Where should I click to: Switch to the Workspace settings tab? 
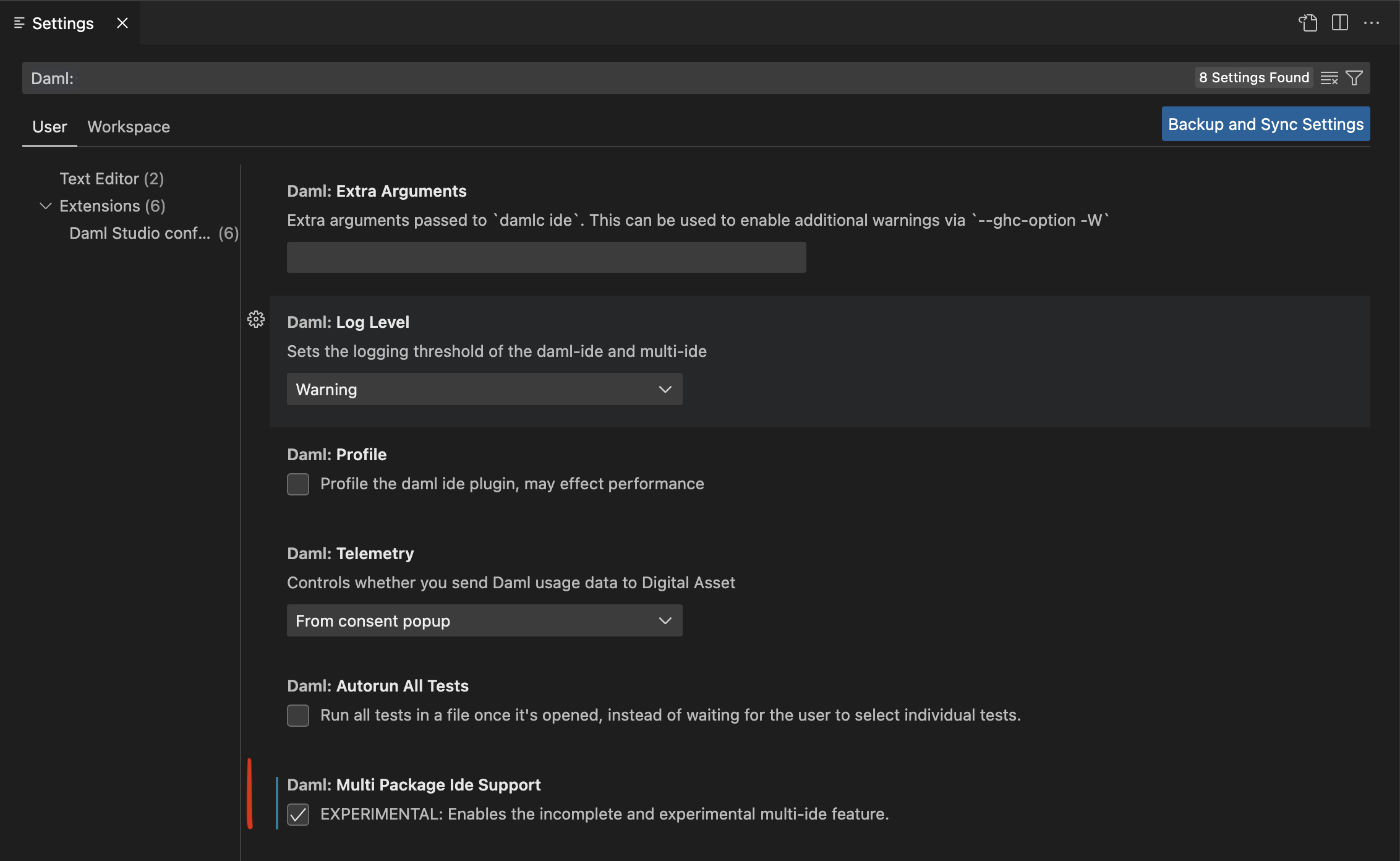pos(129,127)
